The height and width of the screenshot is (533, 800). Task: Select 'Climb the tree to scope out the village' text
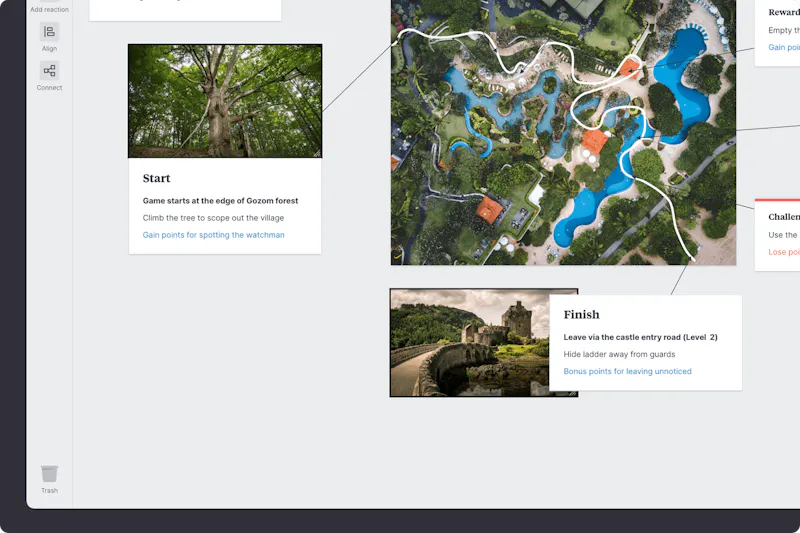[x=213, y=218]
